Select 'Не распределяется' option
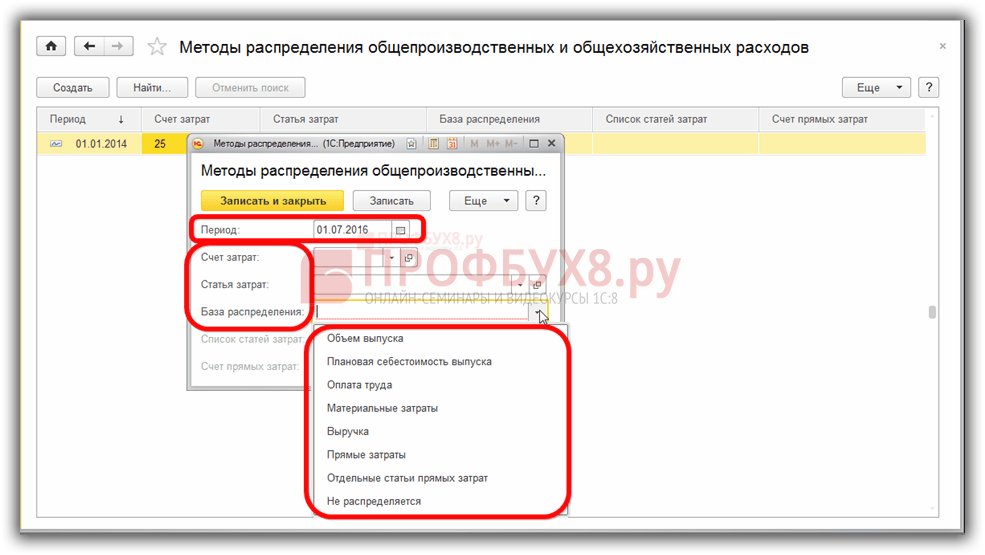Image resolution: width=985 pixels, height=555 pixels. (x=373, y=501)
